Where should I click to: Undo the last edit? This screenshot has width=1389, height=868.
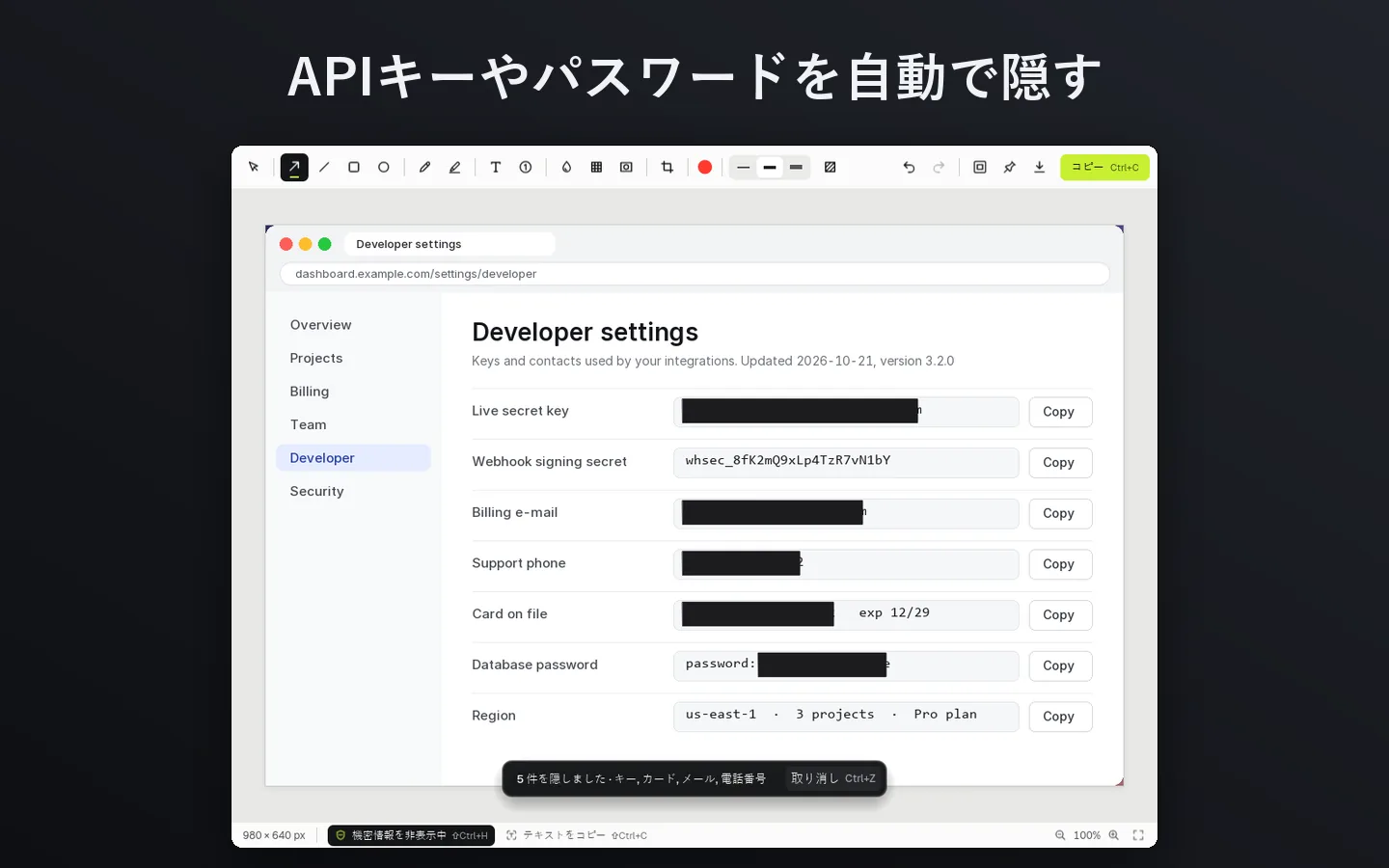909,167
